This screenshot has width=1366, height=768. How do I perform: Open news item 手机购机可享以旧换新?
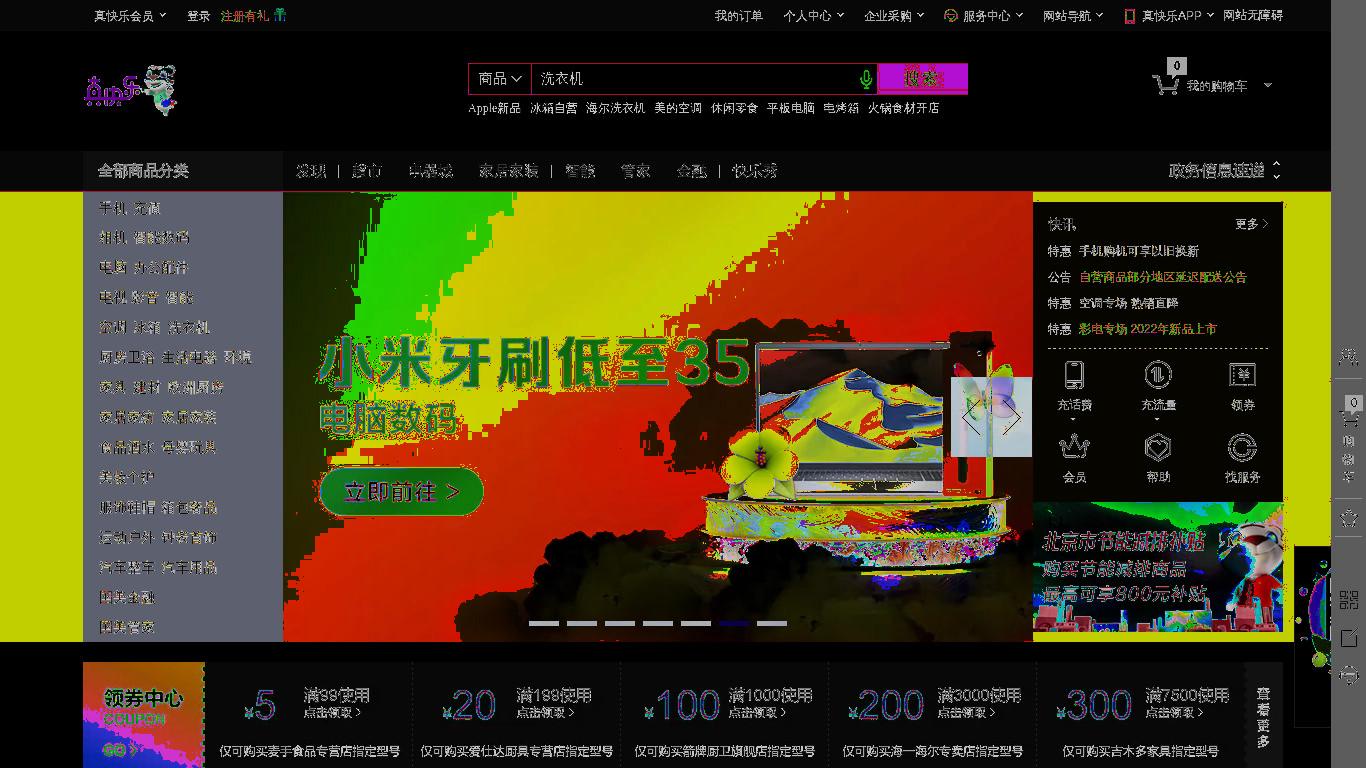[x=1139, y=251]
